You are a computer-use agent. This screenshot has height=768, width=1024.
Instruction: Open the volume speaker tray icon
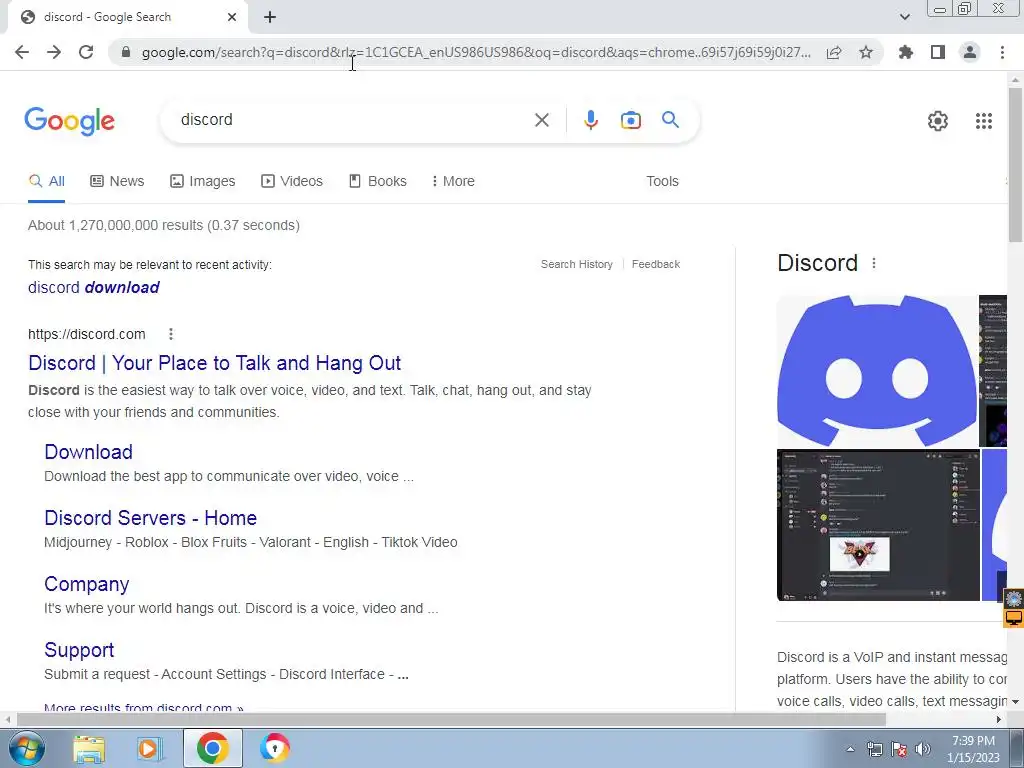click(923, 749)
